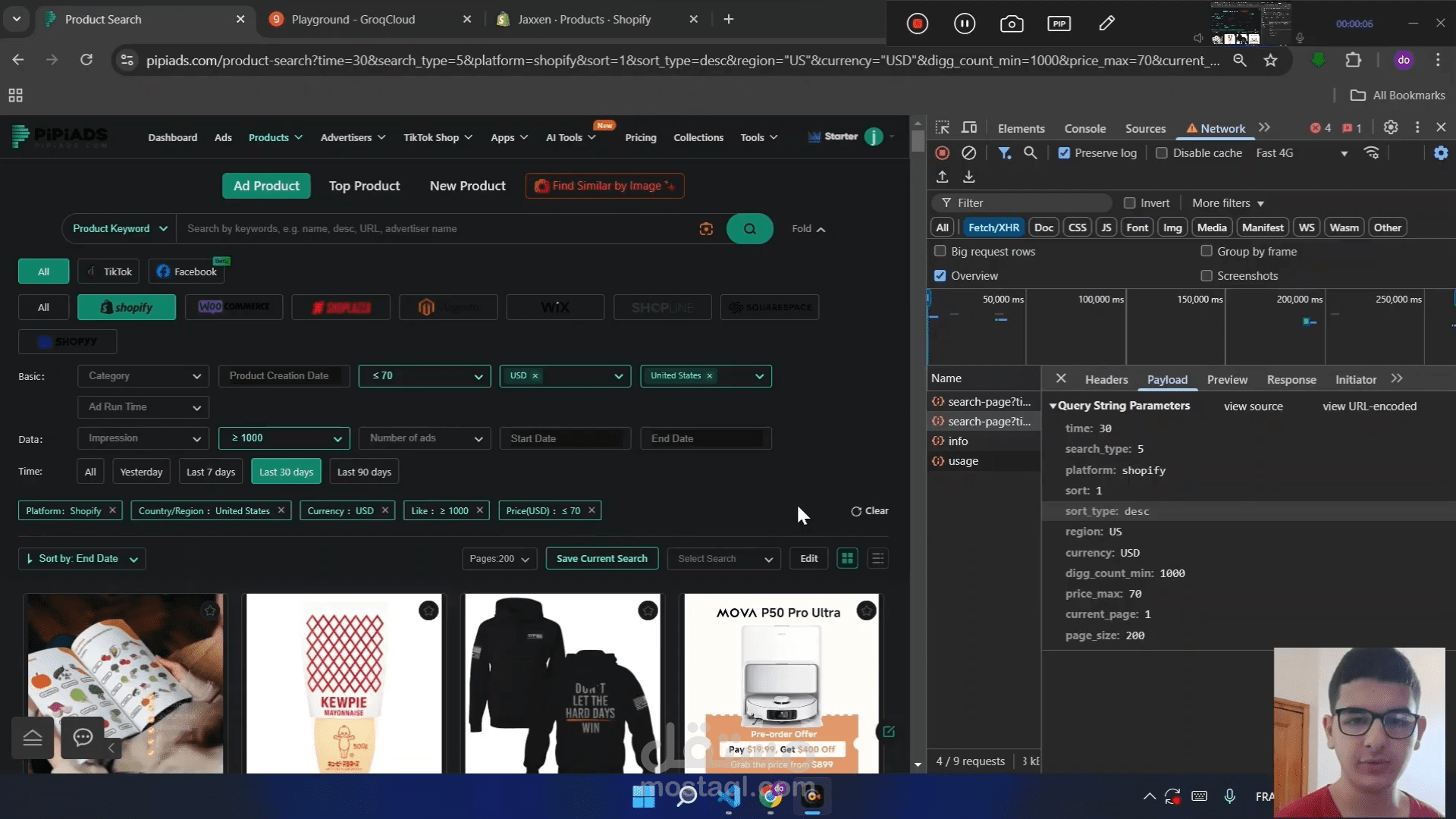1456x819 pixels.
Task: Stop recording network log
Action: (943, 152)
